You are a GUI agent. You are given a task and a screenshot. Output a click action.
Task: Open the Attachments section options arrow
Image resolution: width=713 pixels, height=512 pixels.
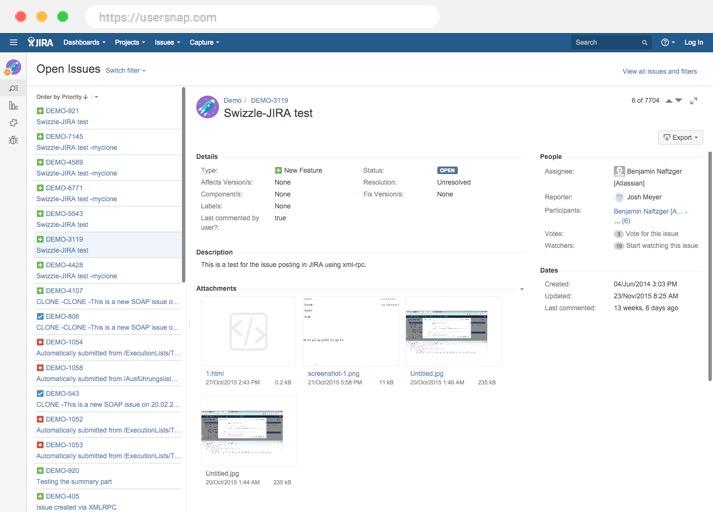coord(522,289)
